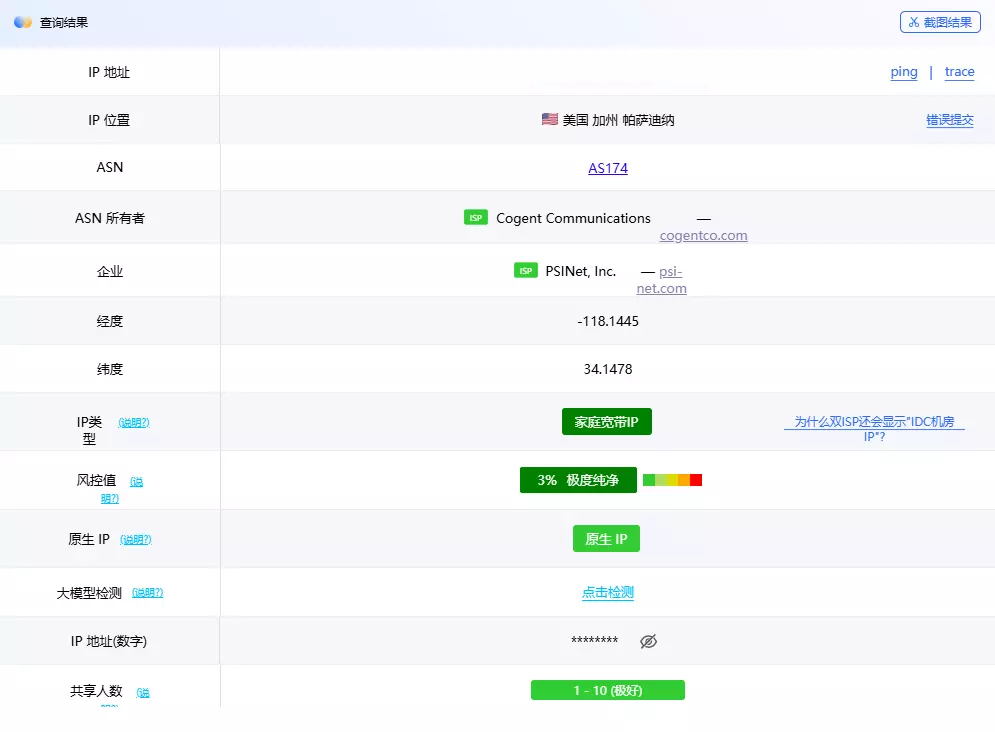Click the 家庭宽带IP type badge
995x732 pixels.
click(x=607, y=422)
